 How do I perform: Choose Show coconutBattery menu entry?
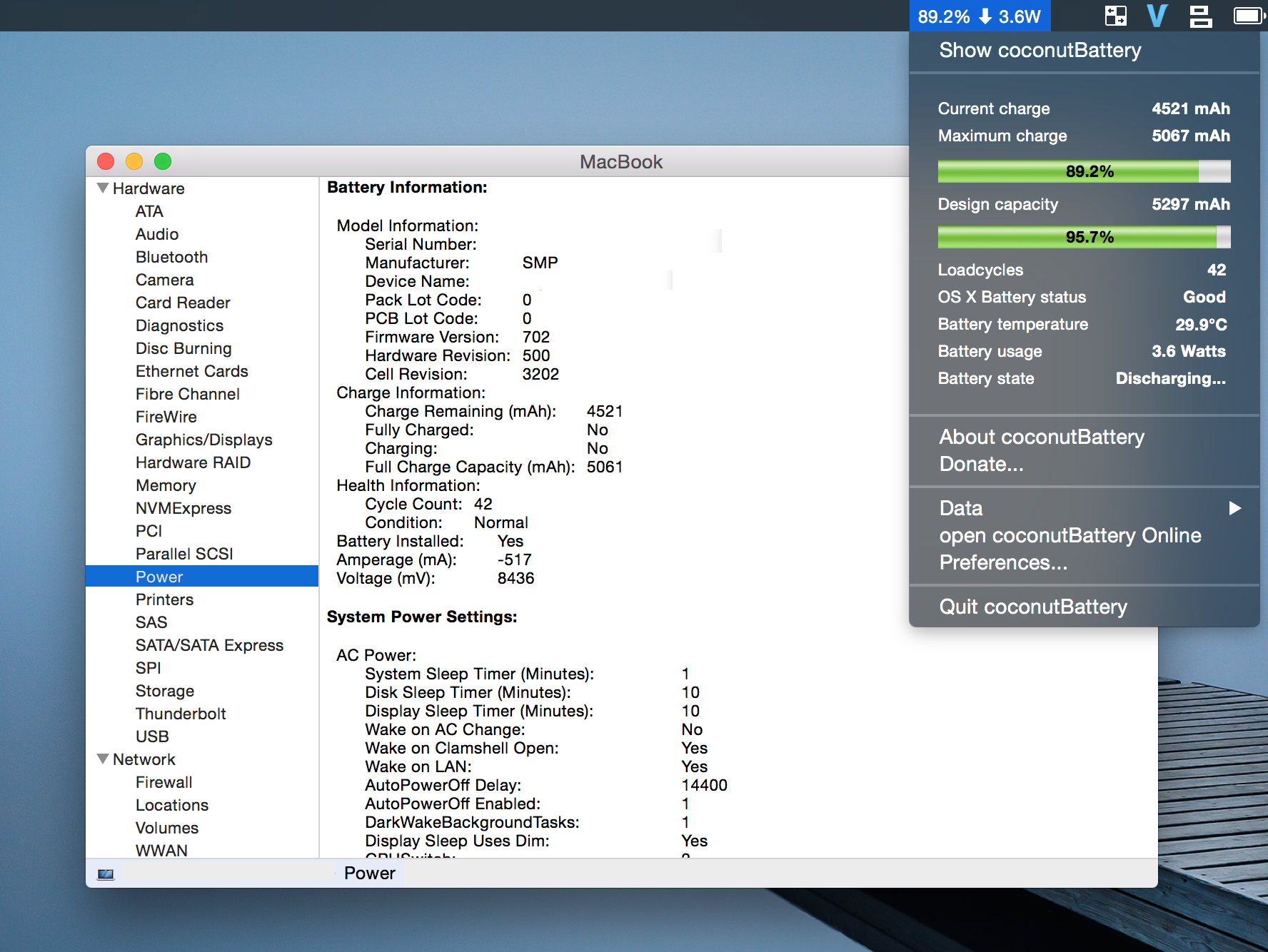pos(1040,50)
